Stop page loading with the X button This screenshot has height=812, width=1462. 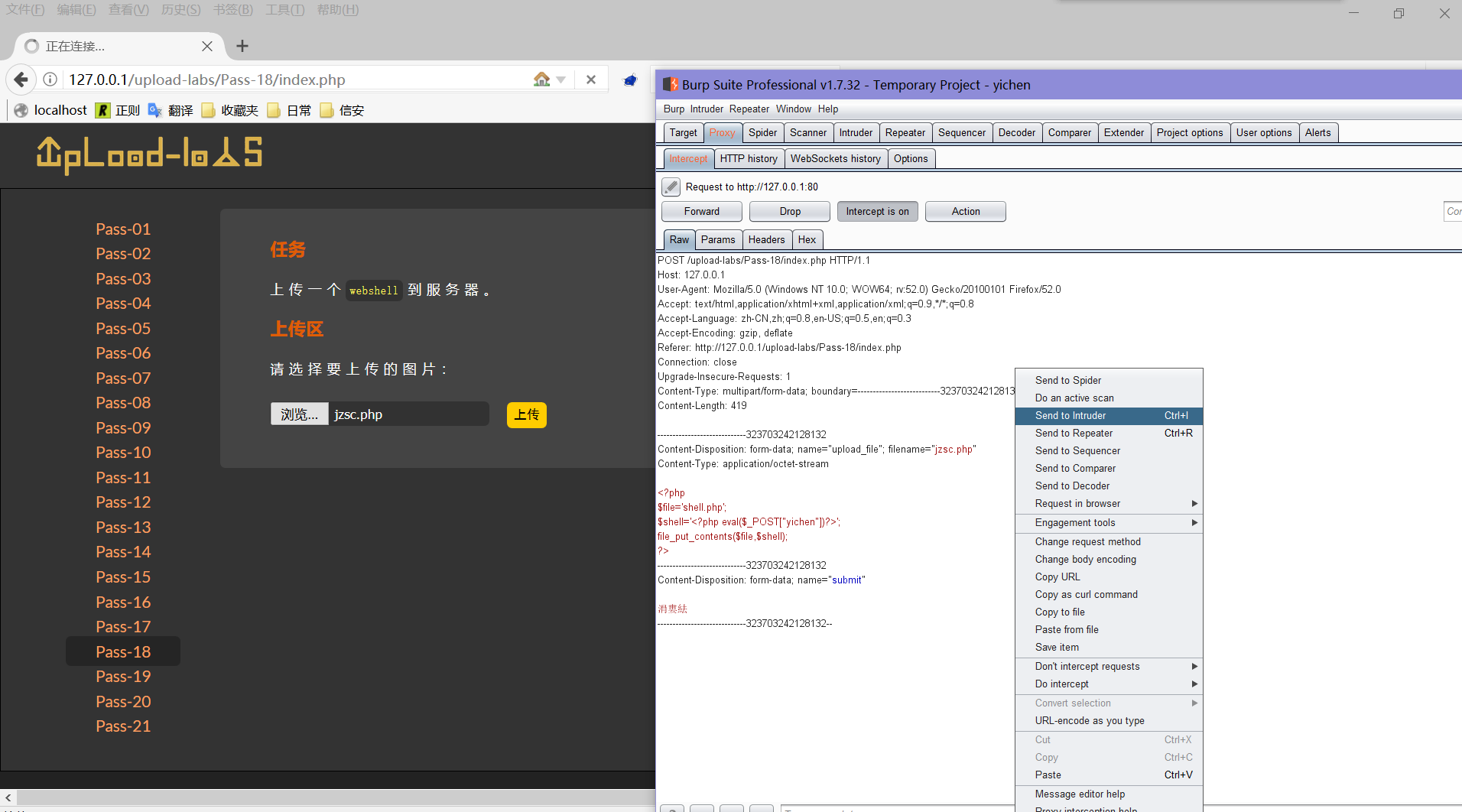click(591, 80)
